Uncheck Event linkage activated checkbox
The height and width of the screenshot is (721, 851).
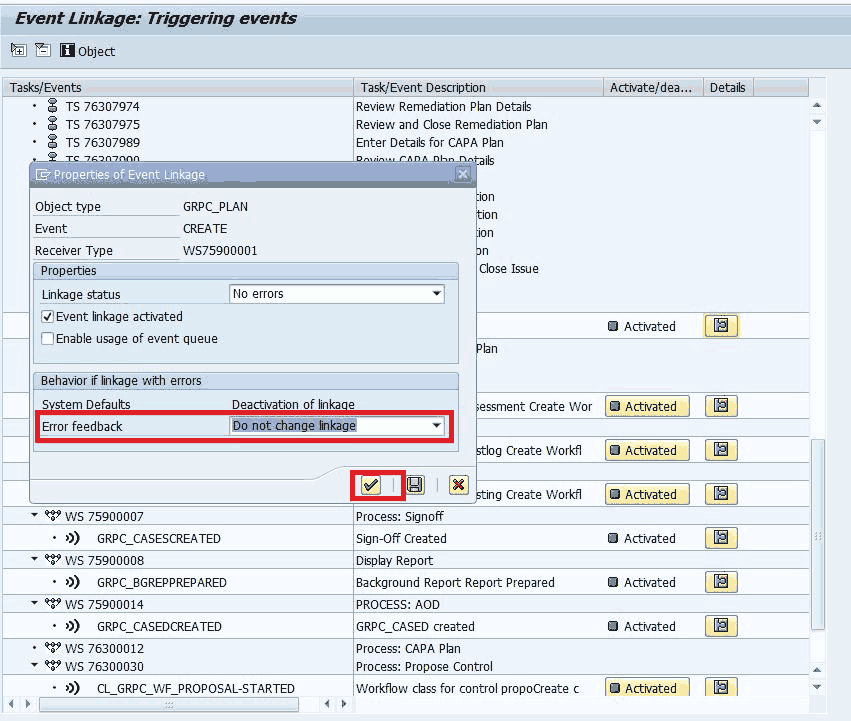click(48, 317)
